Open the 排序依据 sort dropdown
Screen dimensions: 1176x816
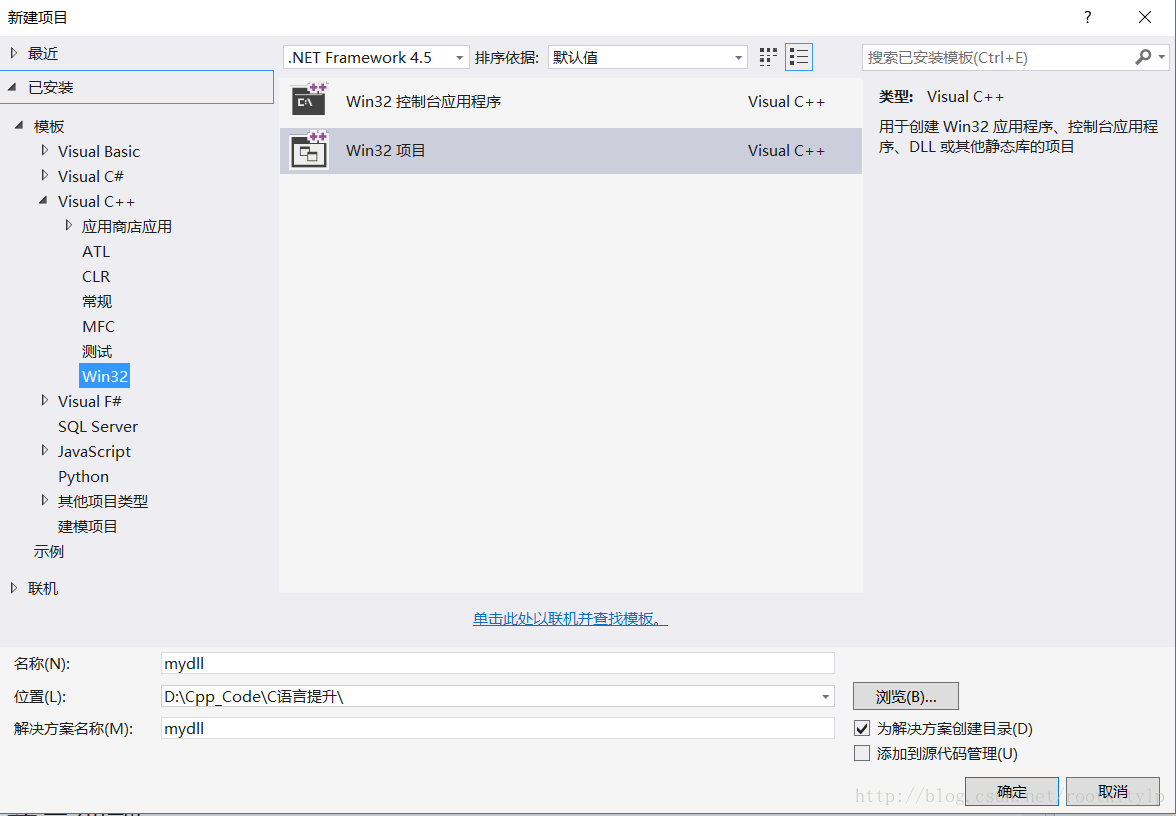(738, 57)
